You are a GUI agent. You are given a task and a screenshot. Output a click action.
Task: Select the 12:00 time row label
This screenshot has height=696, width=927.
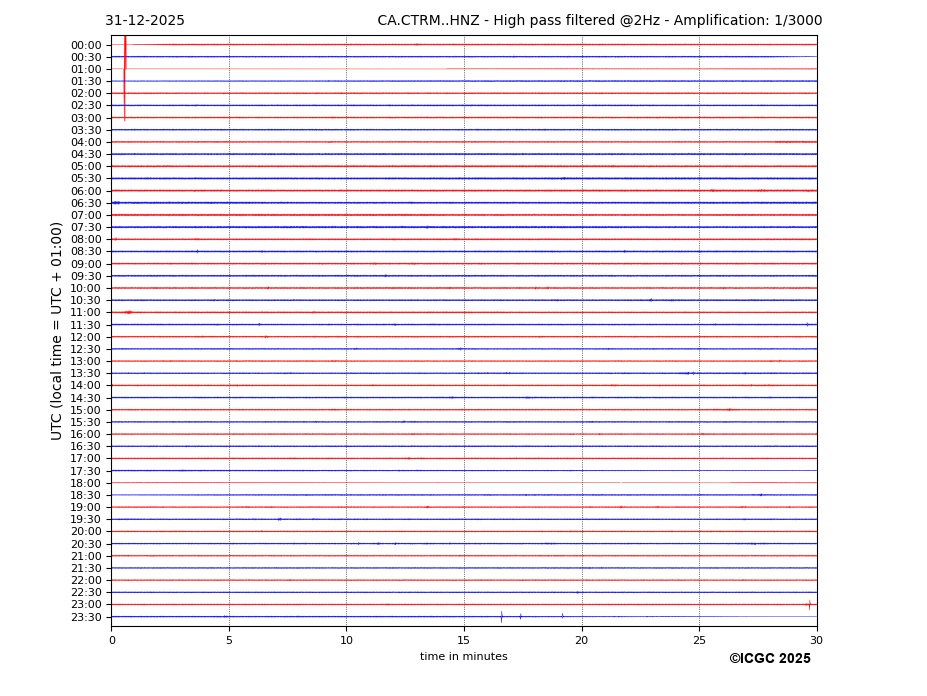[x=86, y=337]
